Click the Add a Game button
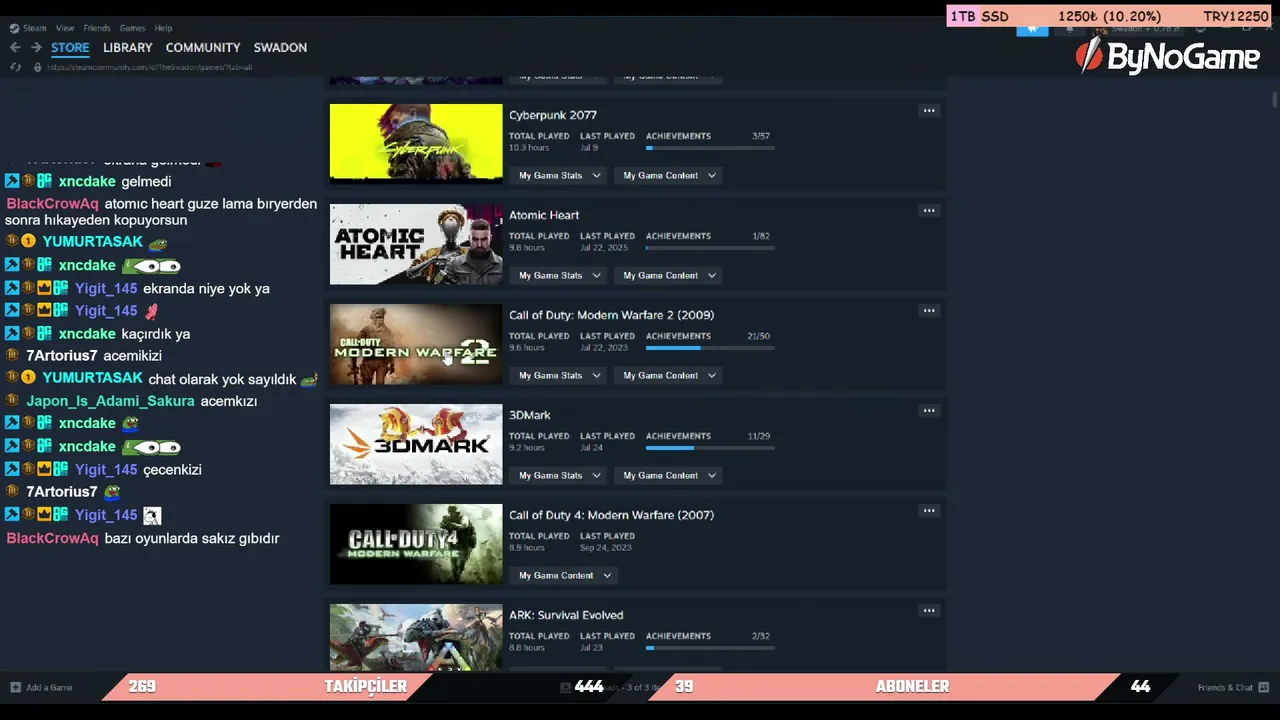 (x=42, y=687)
